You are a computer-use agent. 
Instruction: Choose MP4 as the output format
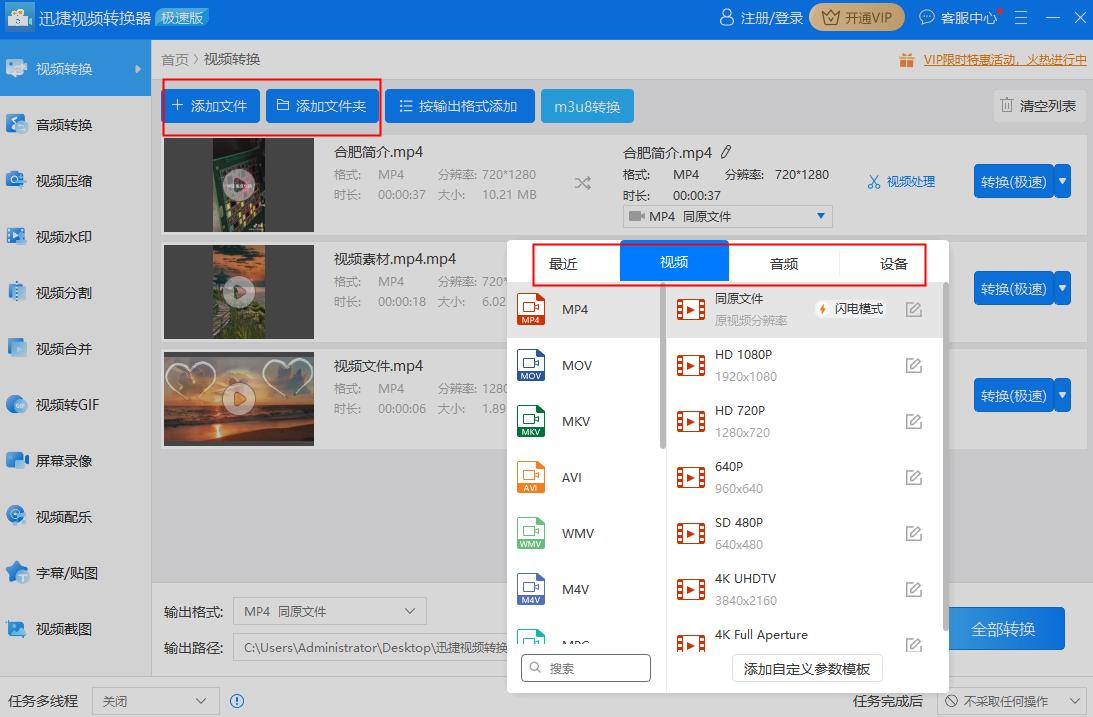pos(575,309)
